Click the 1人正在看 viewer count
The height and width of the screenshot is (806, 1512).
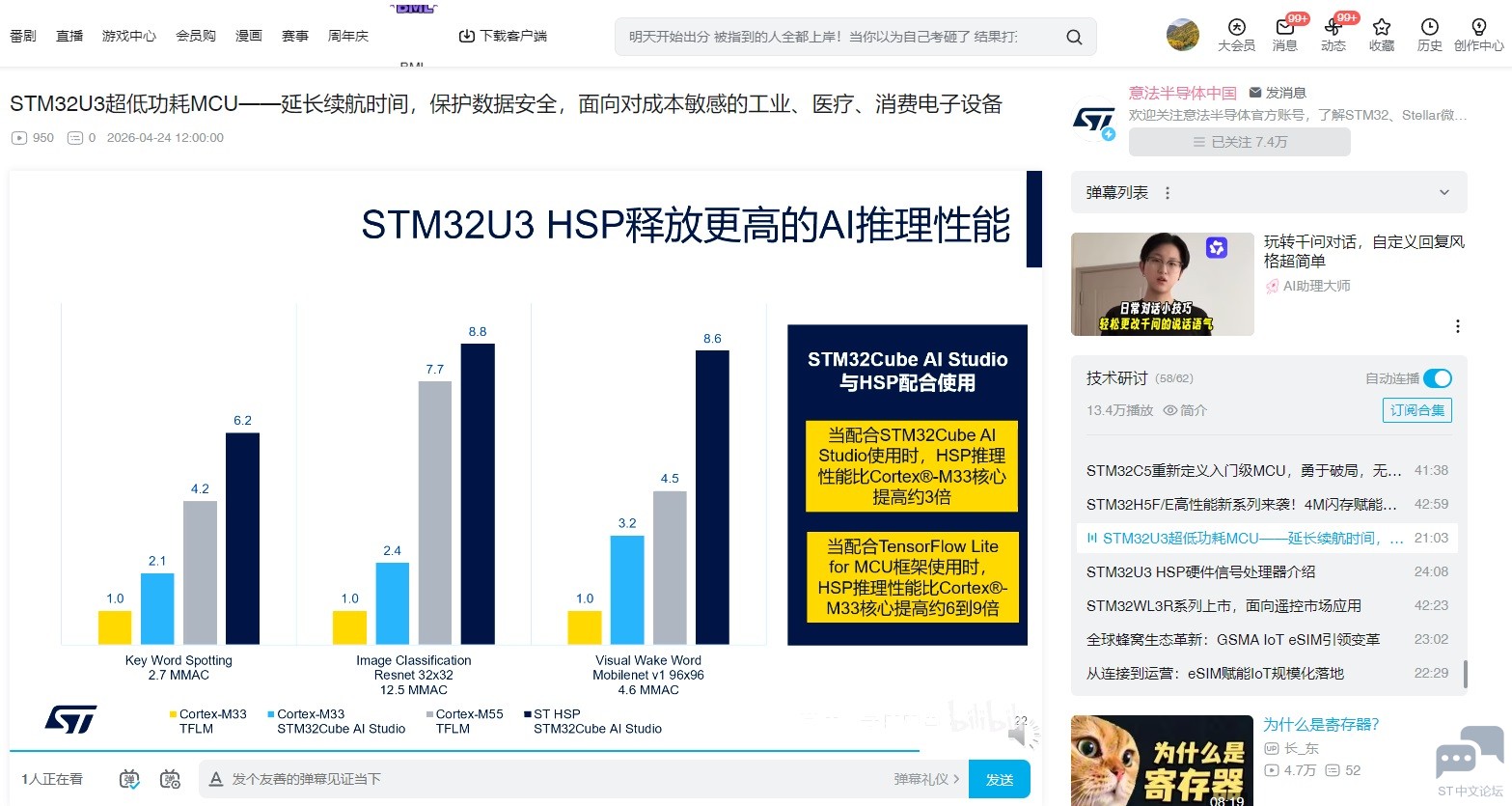point(52,779)
